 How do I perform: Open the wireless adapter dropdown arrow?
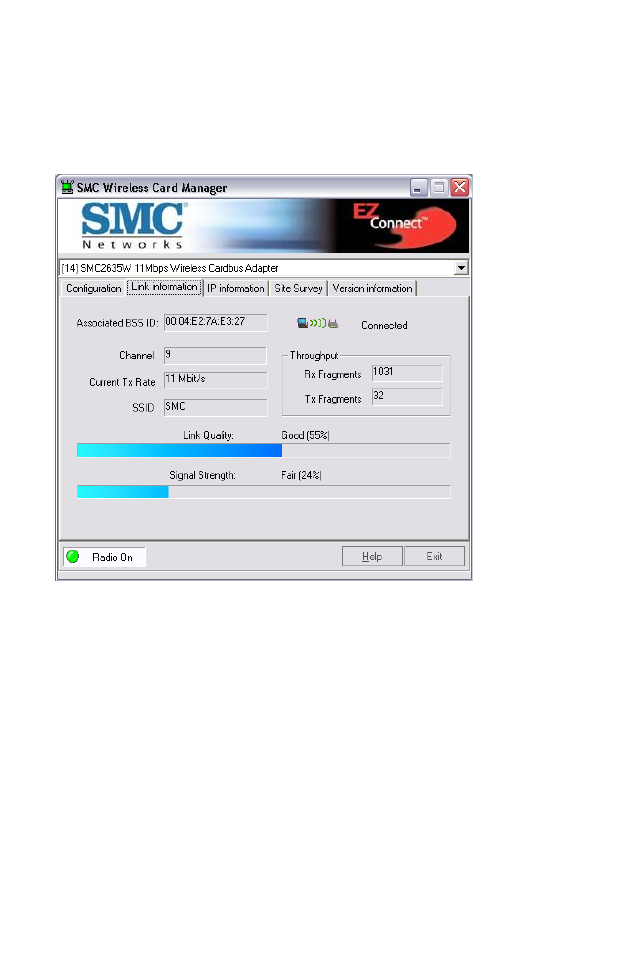click(x=461, y=268)
